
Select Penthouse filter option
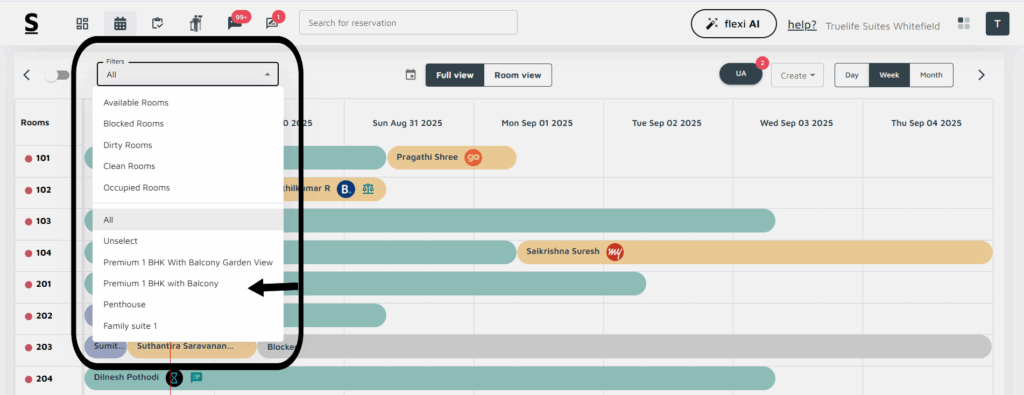188,304
